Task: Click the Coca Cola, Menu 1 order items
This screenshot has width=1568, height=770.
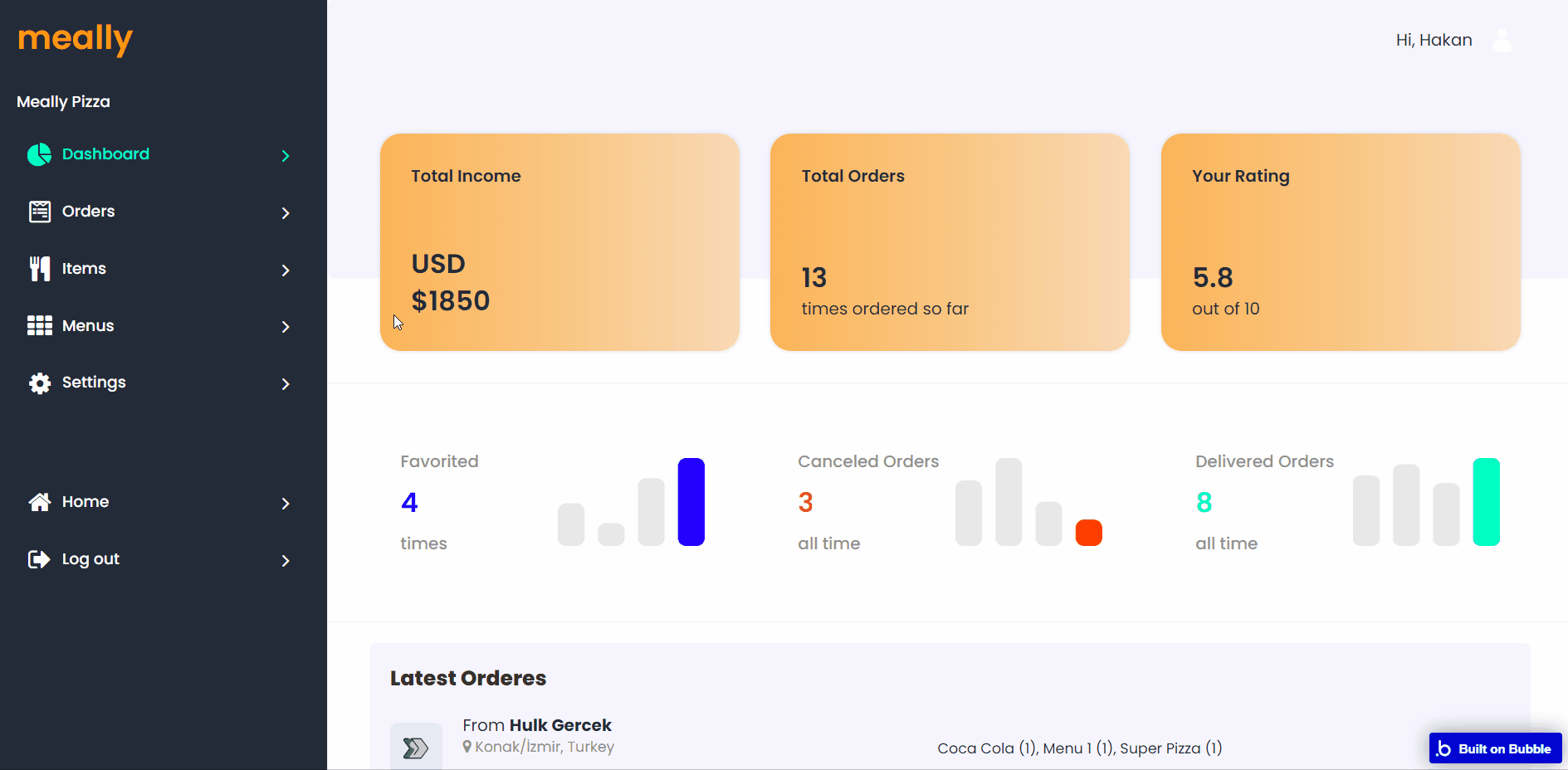Action: coord(1079,748)
